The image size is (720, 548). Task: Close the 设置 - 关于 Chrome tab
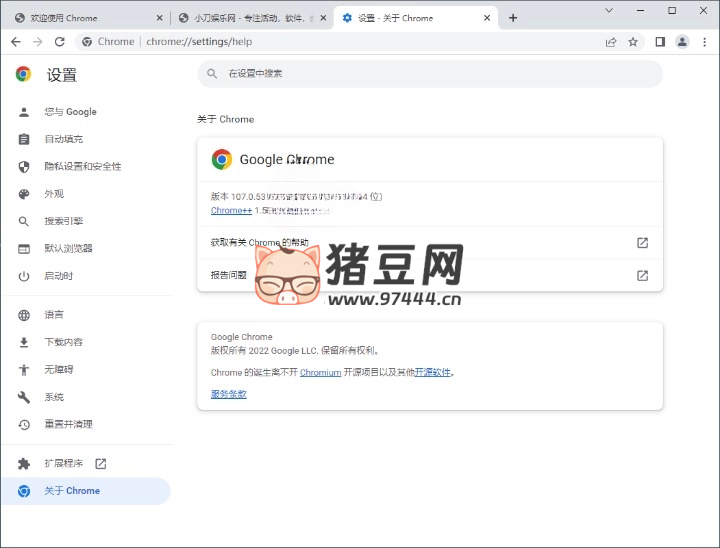(x=487, y=18)
